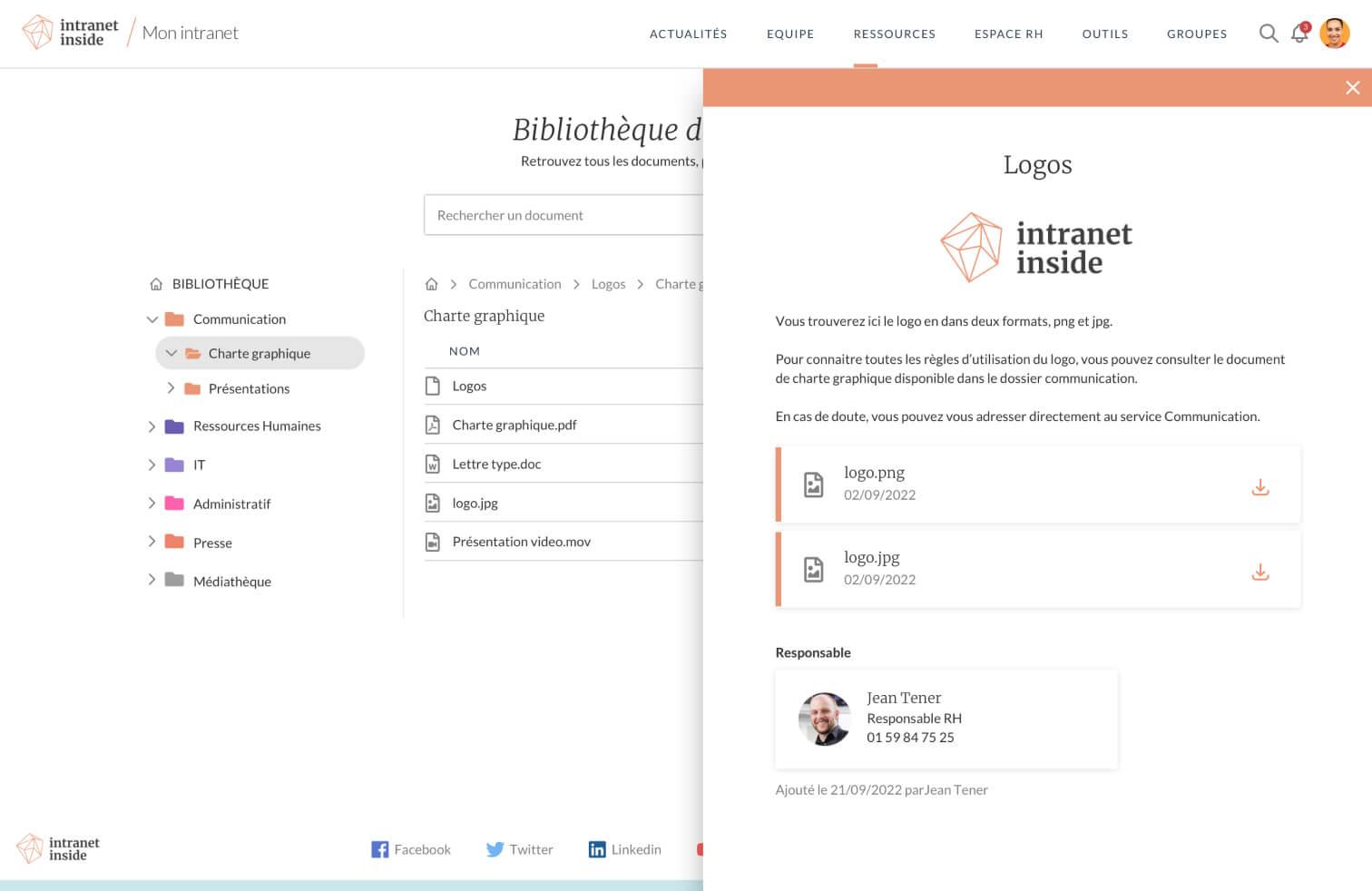Open Lettre type.doc file name
This screenshot has height=891, width=1372.
[x=496, y=464]
